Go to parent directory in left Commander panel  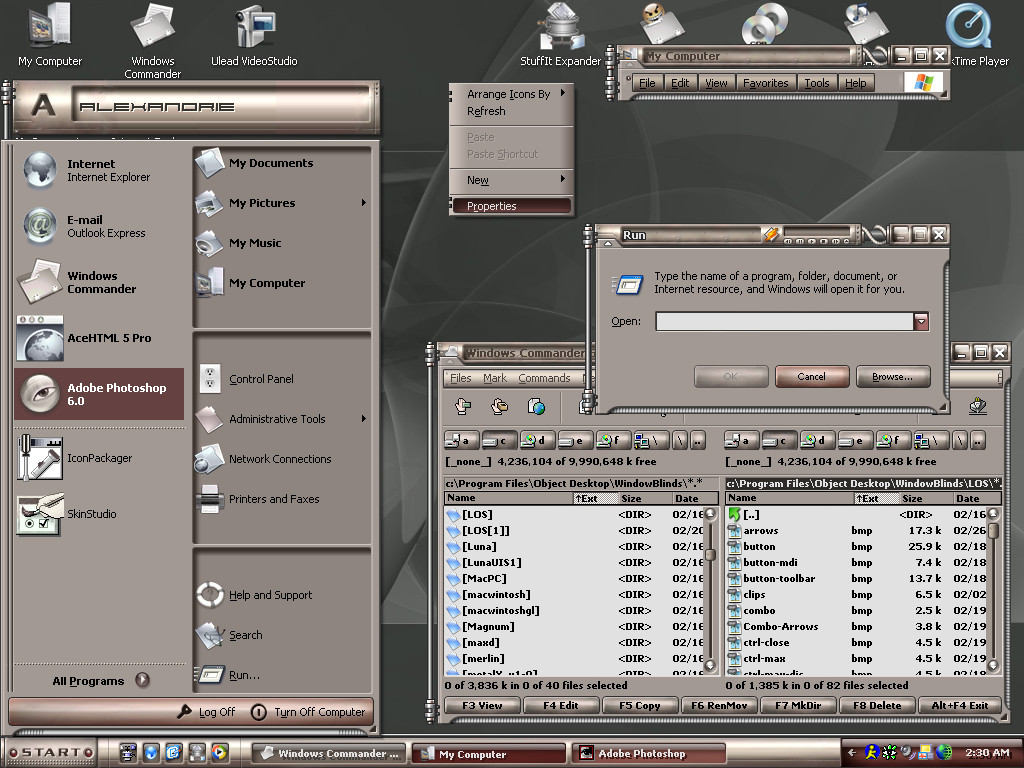tap(698, 441)
